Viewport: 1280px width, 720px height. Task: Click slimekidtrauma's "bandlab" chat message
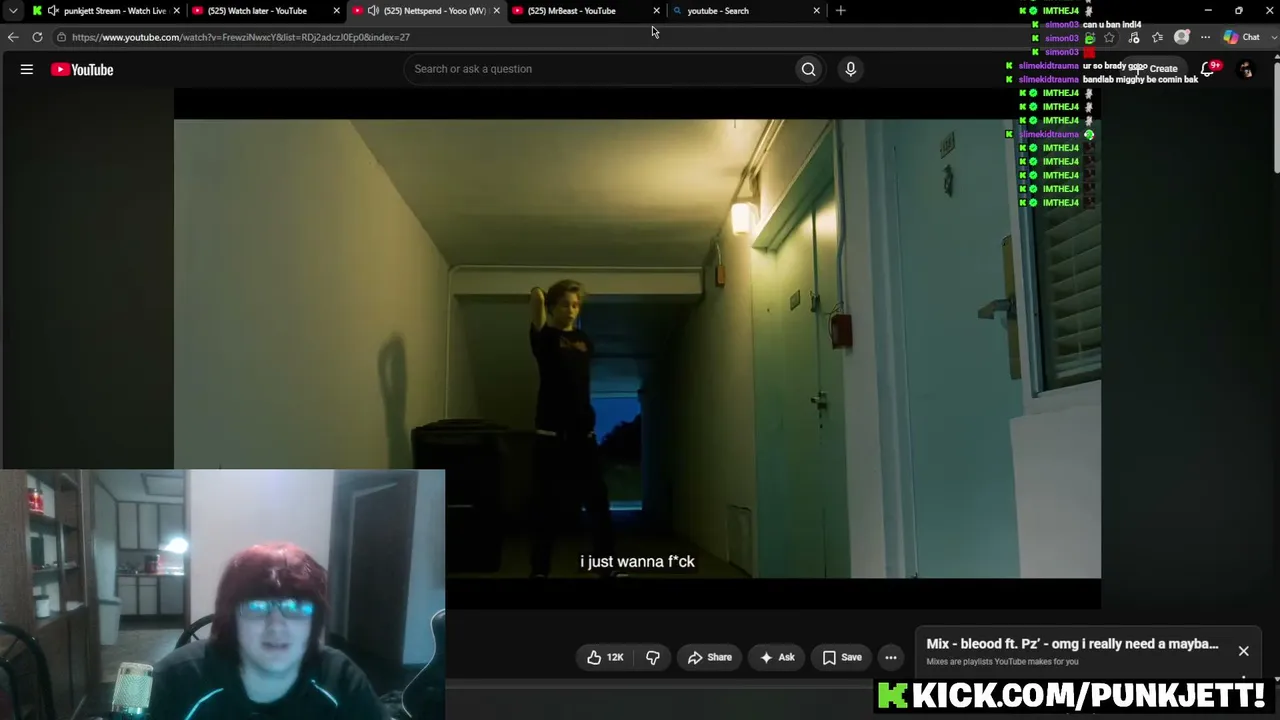pos(1140,80)
